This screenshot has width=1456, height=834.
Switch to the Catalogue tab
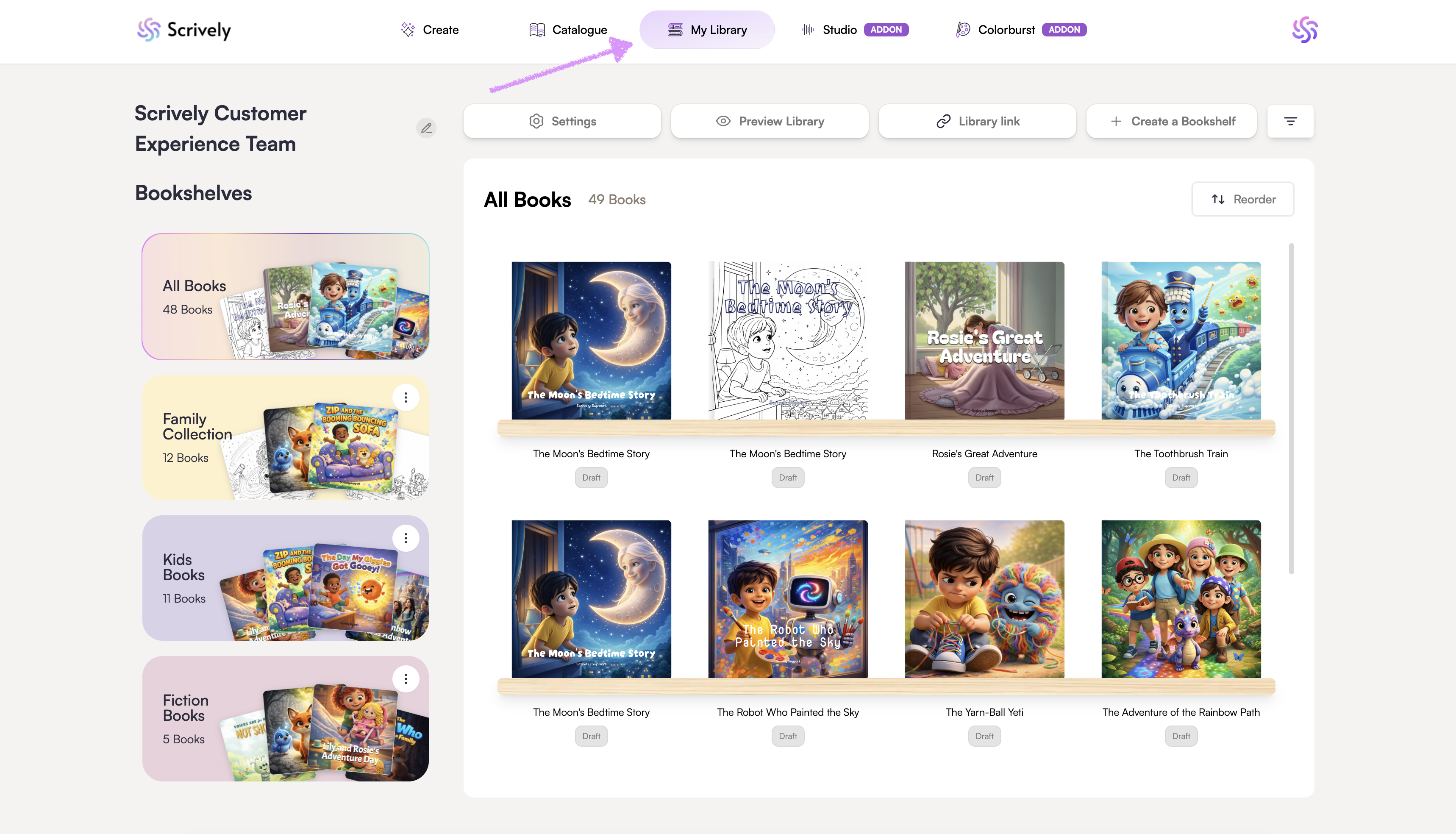(x=568, y=30)
